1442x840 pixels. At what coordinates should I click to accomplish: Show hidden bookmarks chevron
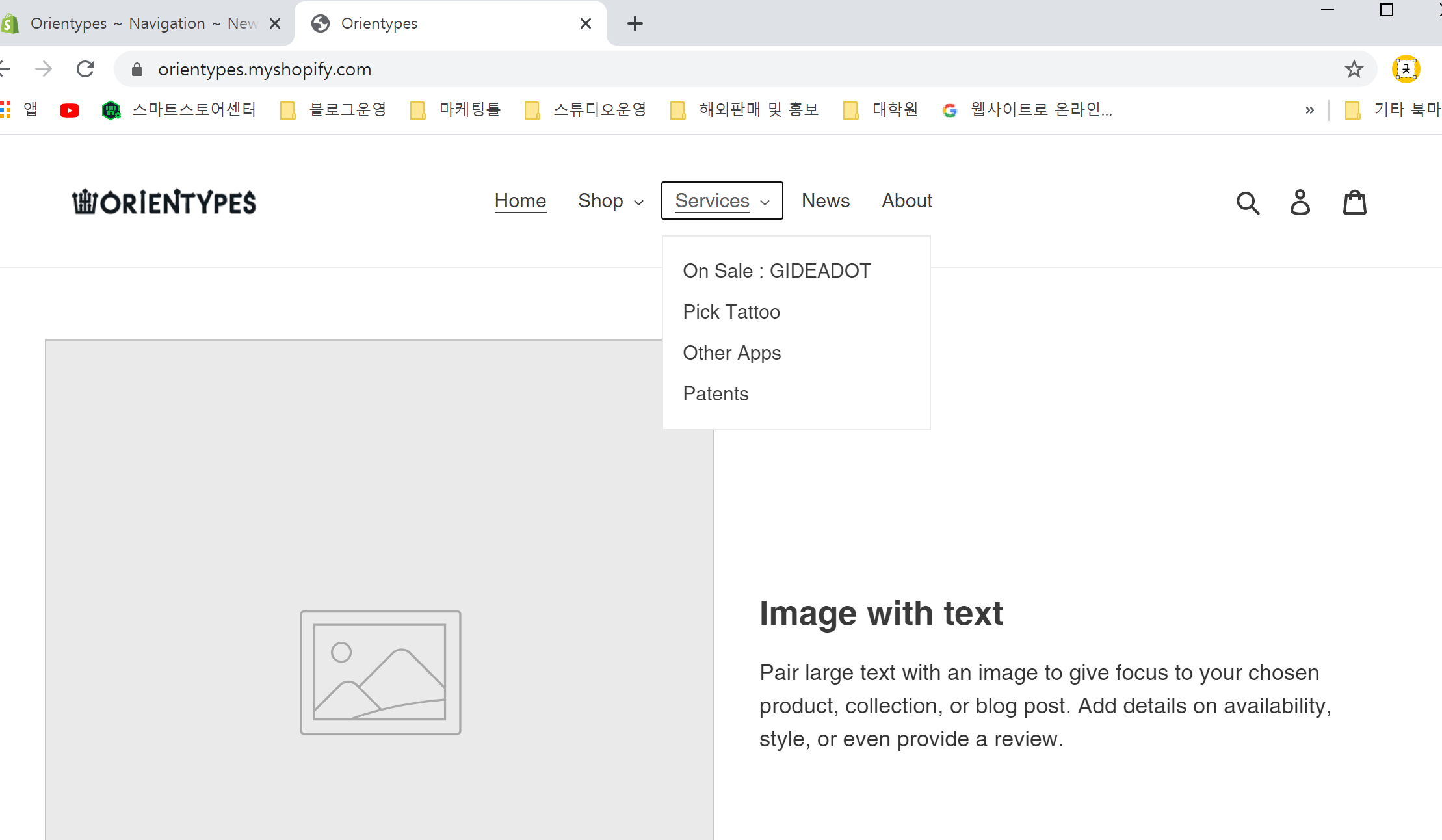[x=1309, y=111]
